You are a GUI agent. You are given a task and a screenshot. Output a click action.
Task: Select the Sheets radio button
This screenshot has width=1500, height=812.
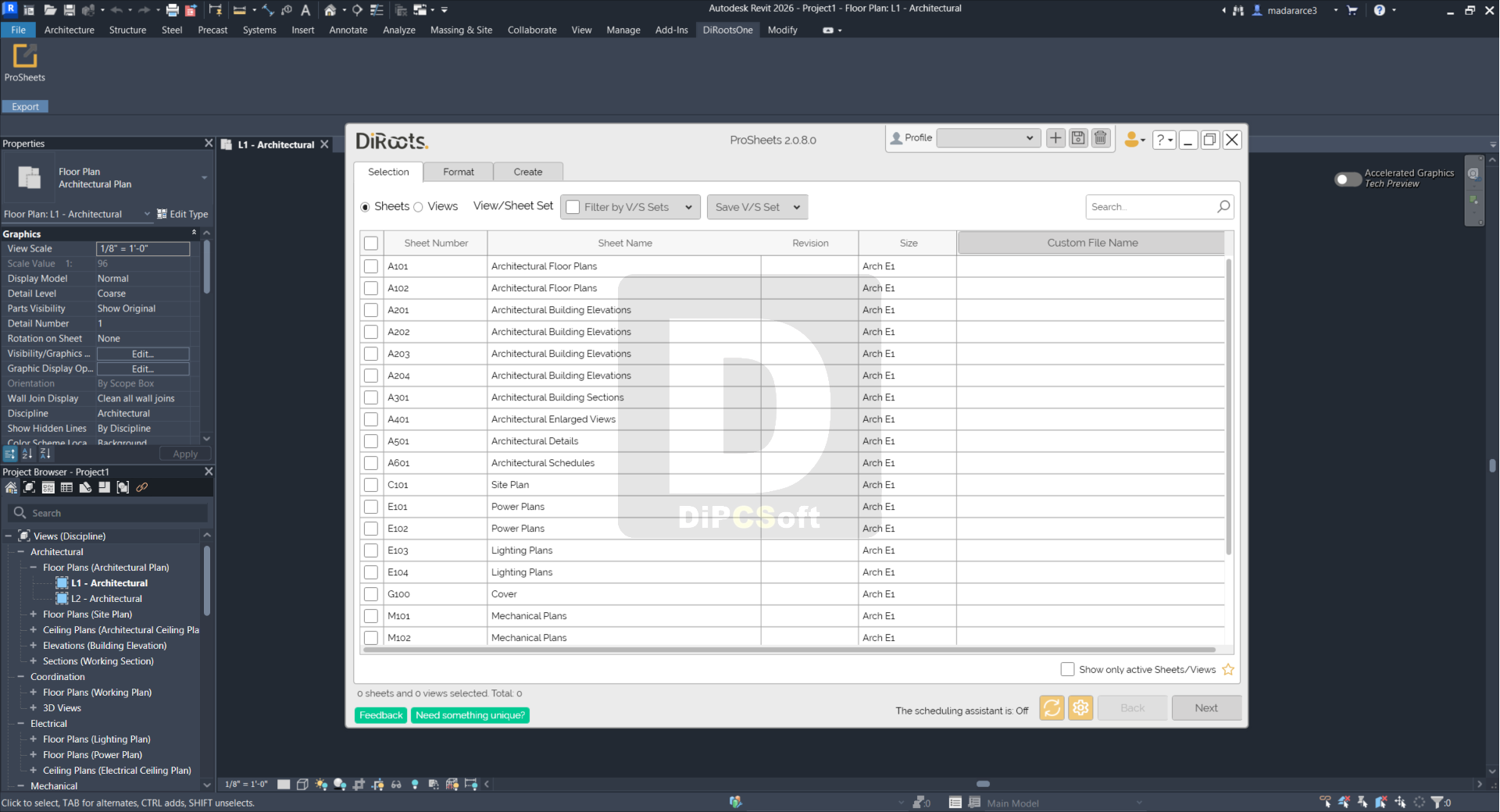[365, 207]
